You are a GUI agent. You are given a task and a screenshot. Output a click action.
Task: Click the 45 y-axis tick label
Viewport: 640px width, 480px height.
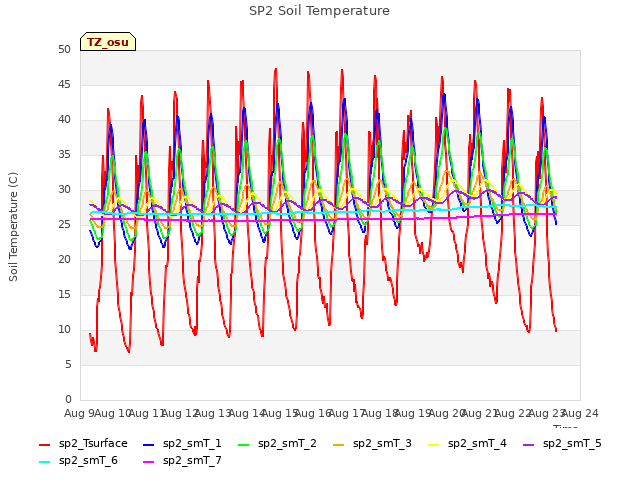[x=64, y=84]
